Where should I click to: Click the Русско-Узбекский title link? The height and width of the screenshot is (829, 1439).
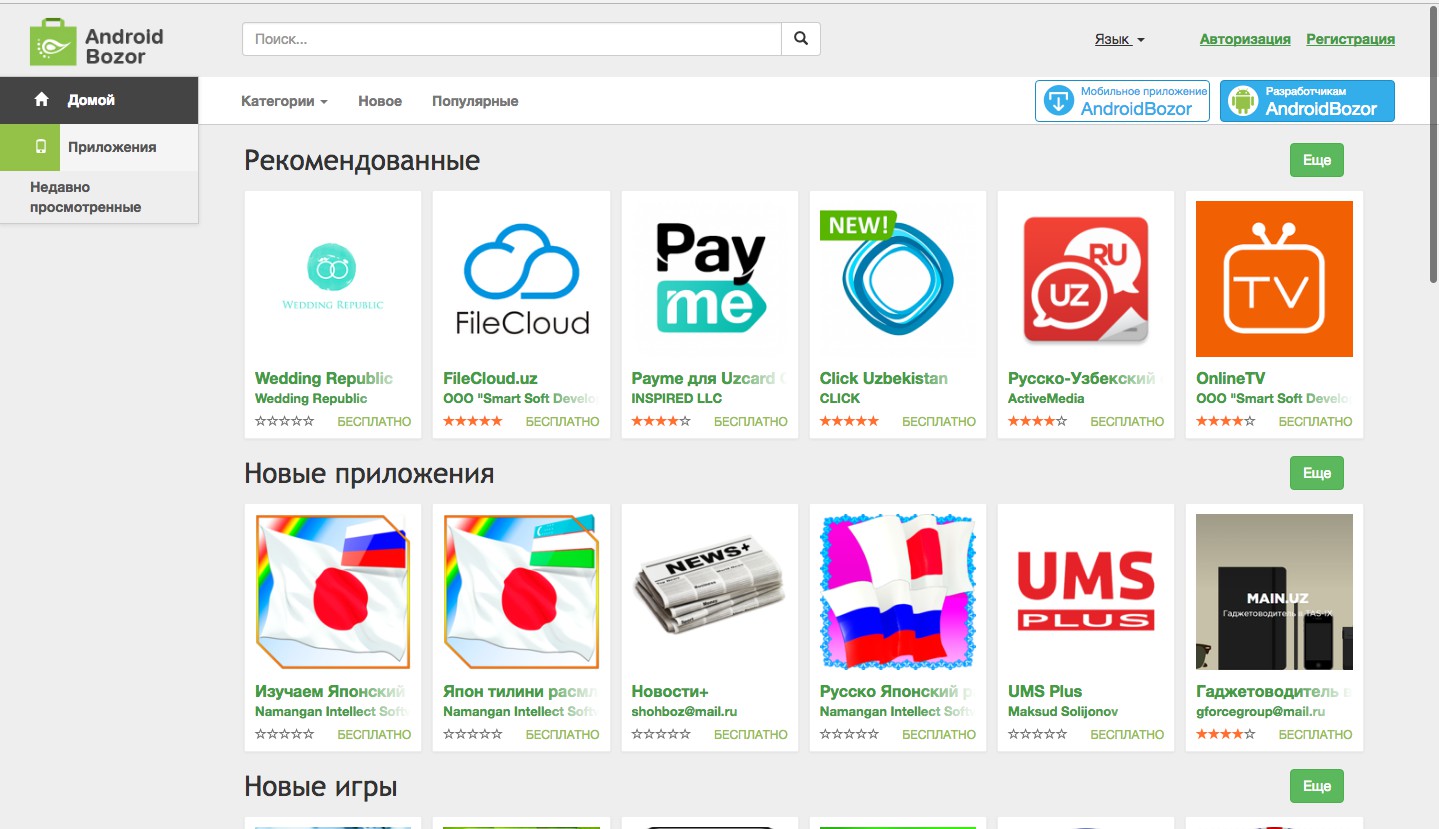point(1086,378)
